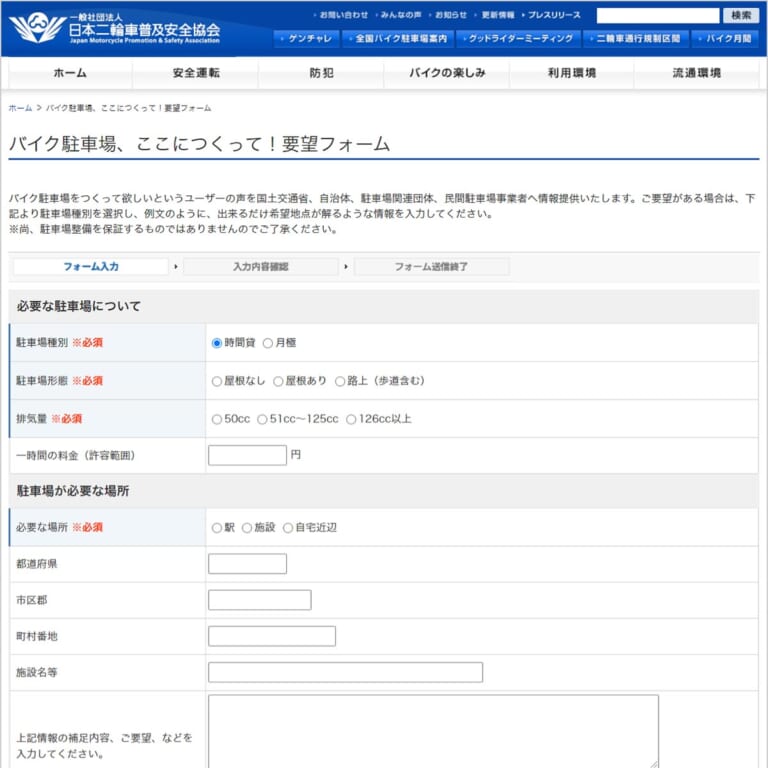Viewport: 768px width, 768px height.
Task: Open バイク月間 banner button
Action: coord(725,38)
